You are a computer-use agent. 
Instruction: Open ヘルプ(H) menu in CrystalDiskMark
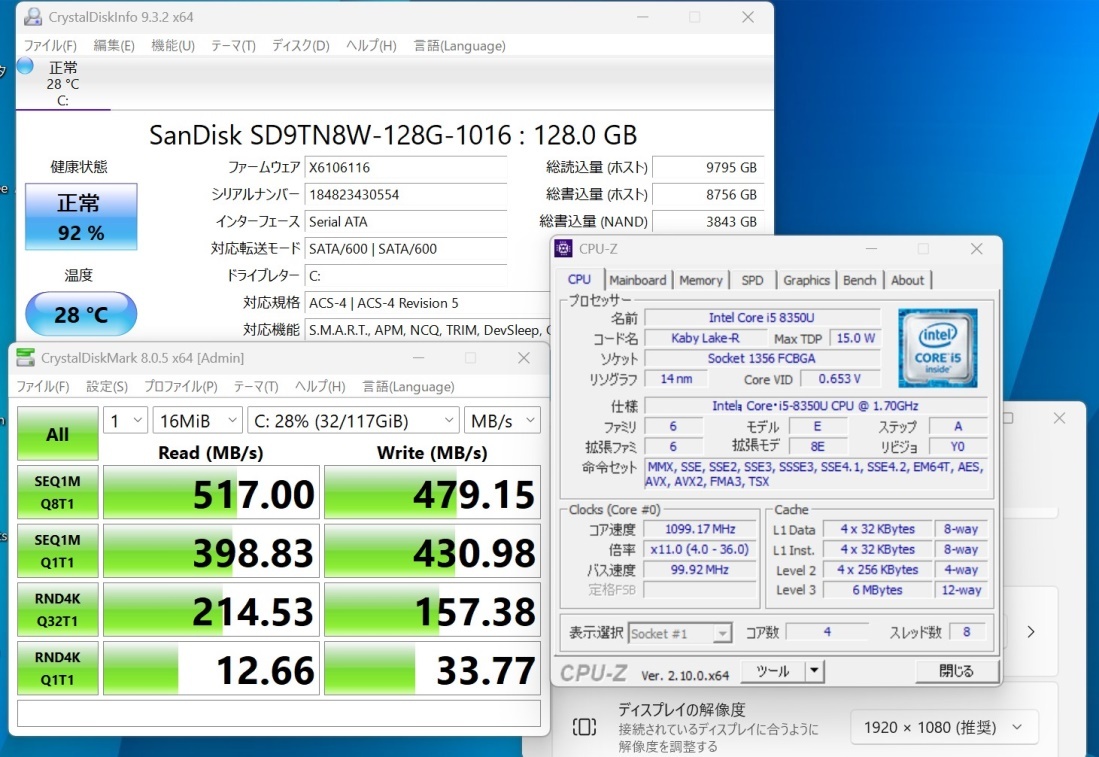tap(320, 386)
